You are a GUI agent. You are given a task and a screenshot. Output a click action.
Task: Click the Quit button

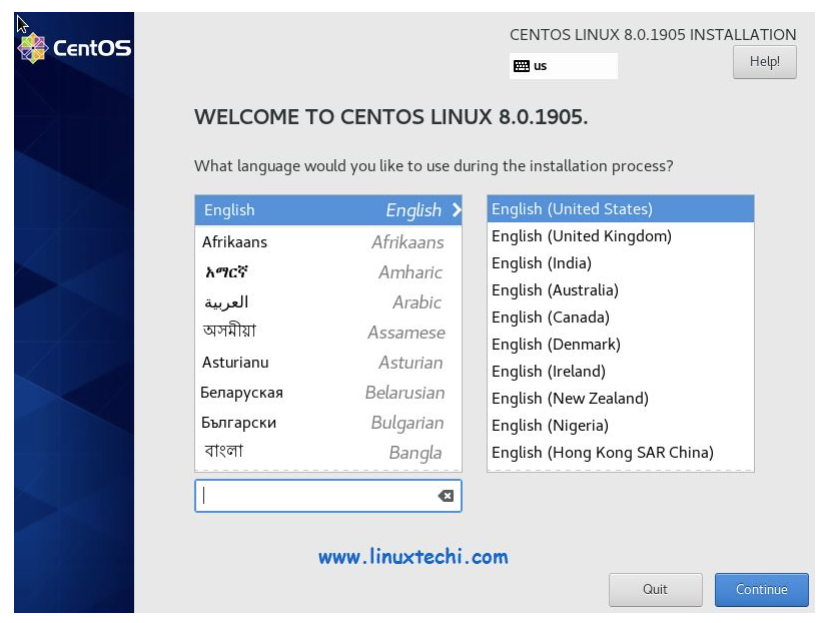tap(655, 591)
